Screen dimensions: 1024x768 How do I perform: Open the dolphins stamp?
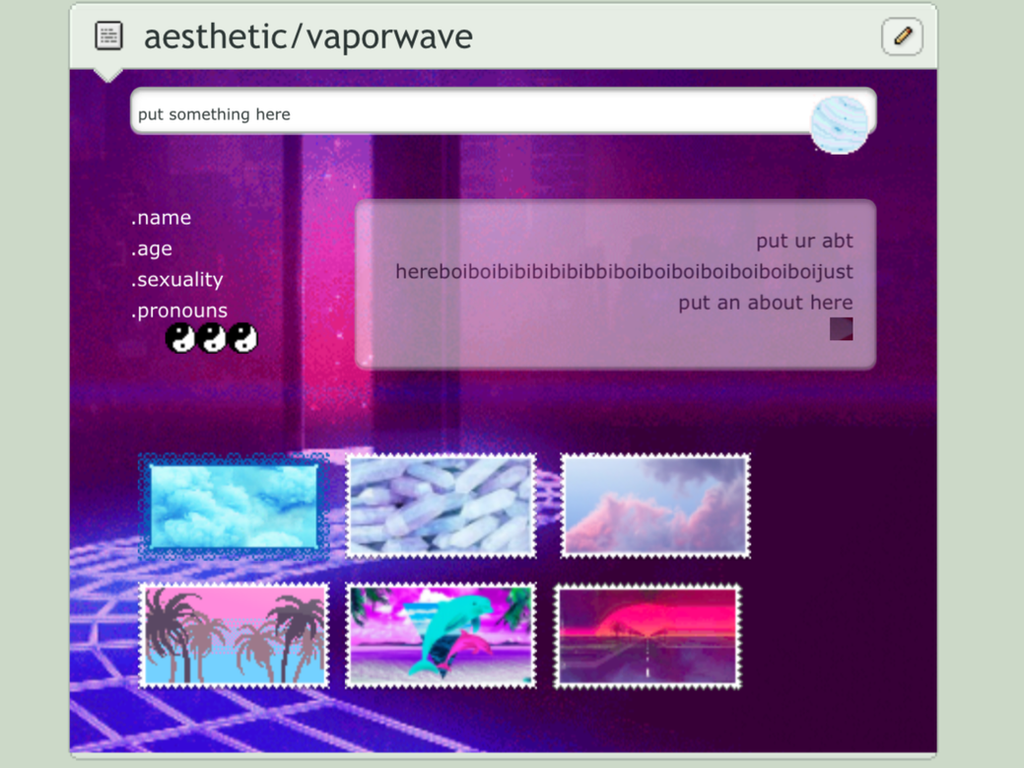(441, 635)
